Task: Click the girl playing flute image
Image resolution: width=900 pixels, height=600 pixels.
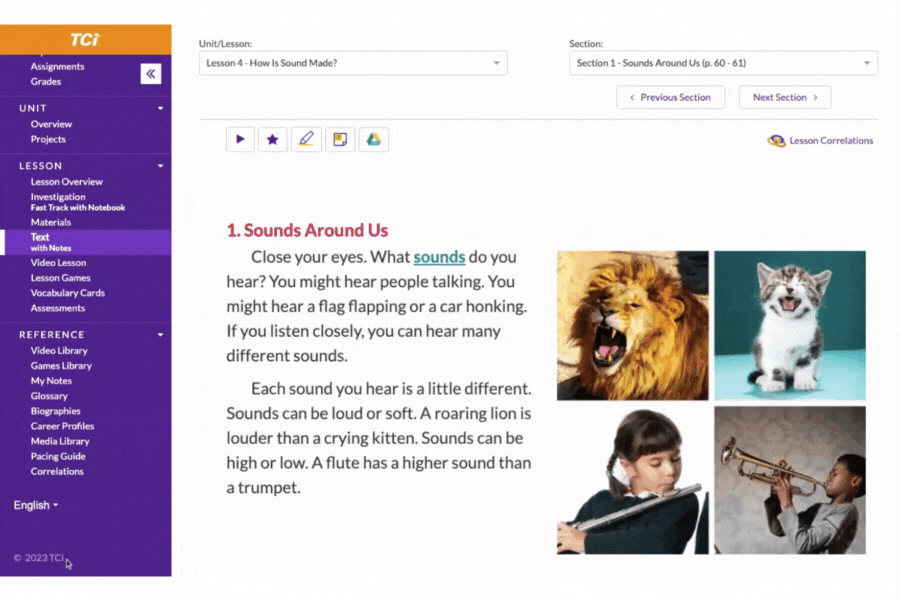Action: click(633, 480)
